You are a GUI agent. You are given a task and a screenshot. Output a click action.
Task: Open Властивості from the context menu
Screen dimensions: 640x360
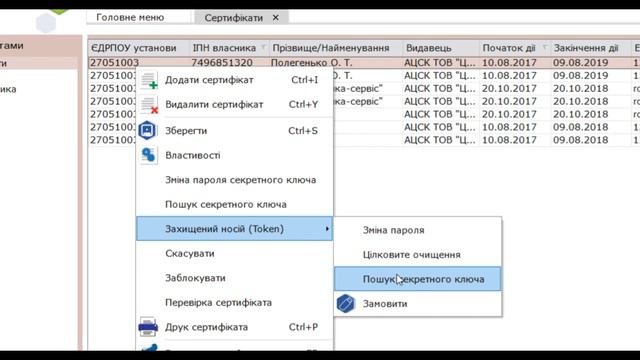tap(234, 155)
